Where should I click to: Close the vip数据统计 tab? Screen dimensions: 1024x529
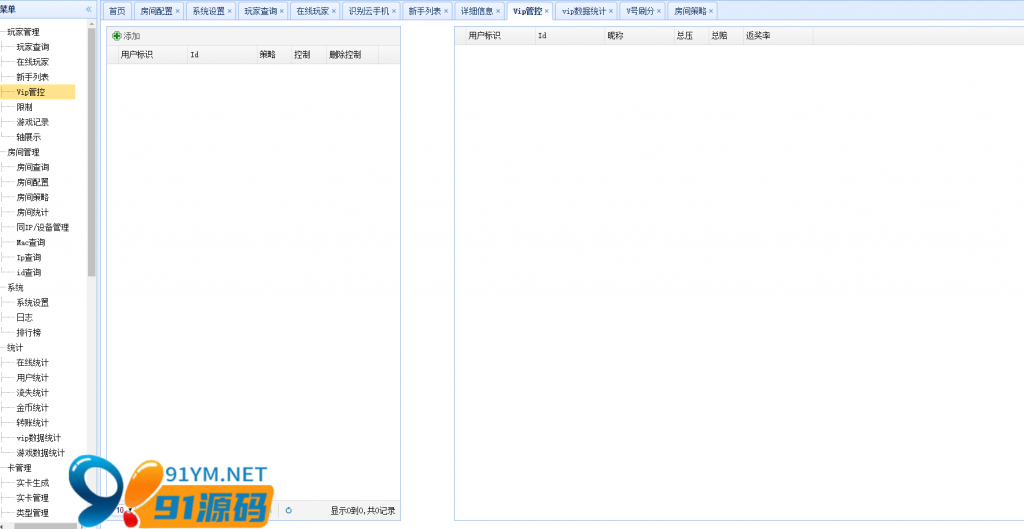coord(611,11)
